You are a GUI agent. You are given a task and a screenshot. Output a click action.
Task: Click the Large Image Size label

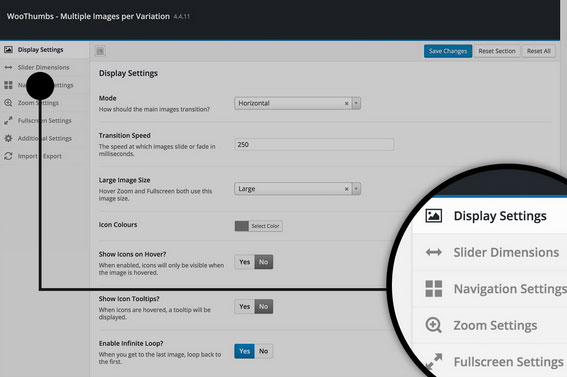(x=124, y=180)
